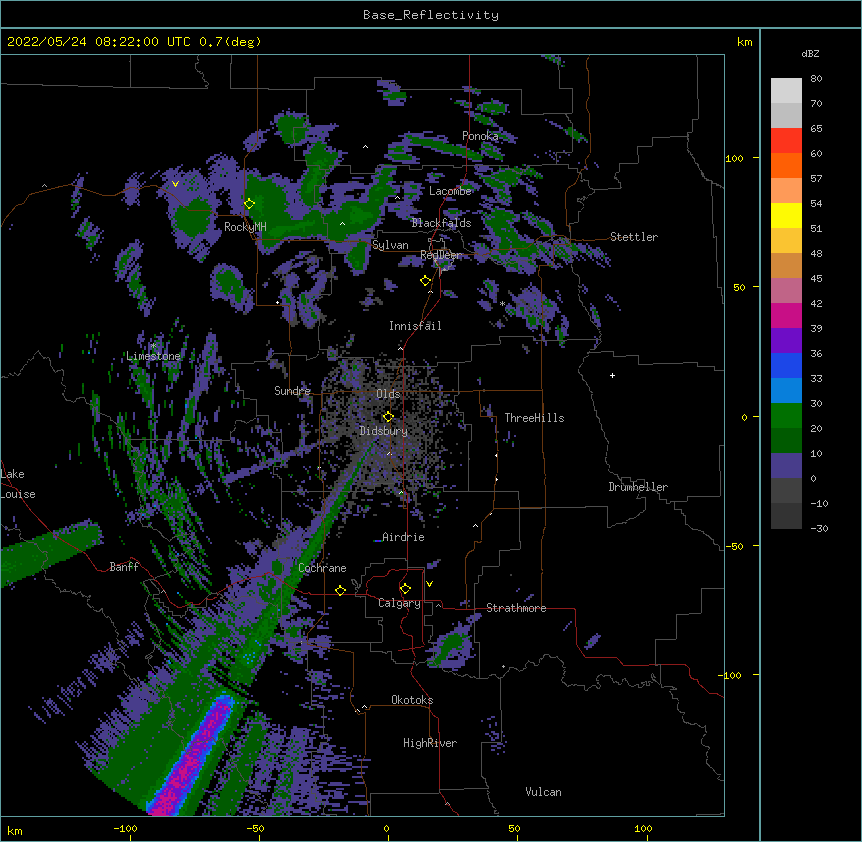
Task: Click the Blackfalds town label
Action: tap(441, 223)
